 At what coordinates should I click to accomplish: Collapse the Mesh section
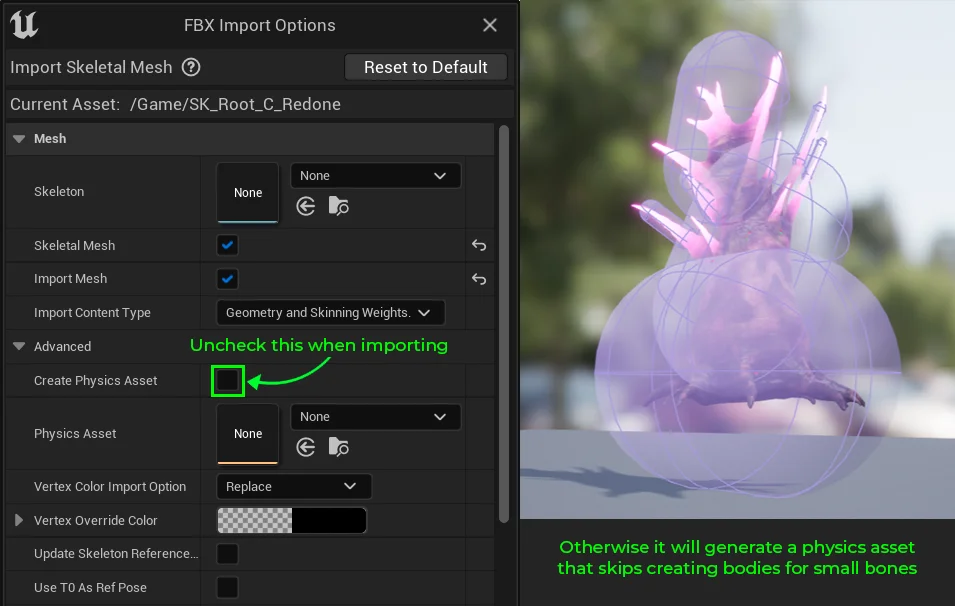pyautogui.click(x=19, y=139)
